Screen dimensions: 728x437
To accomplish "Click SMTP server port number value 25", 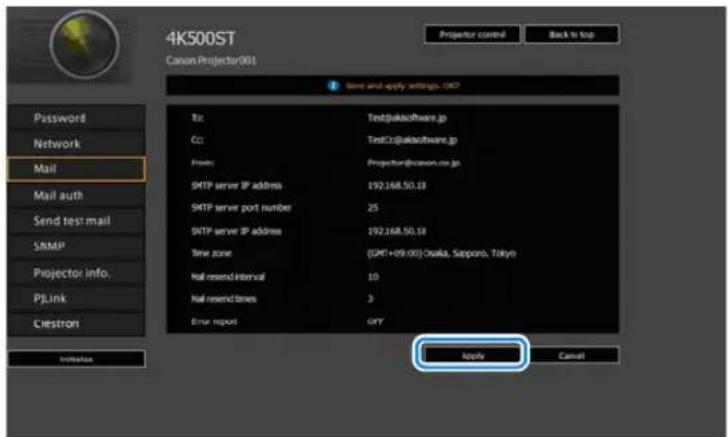I will (x=373, y=208).
